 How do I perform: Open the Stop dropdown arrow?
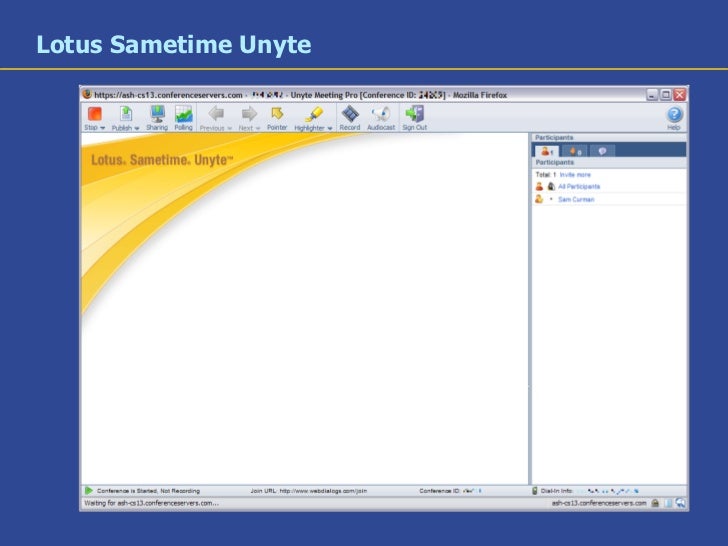(103, 128)
